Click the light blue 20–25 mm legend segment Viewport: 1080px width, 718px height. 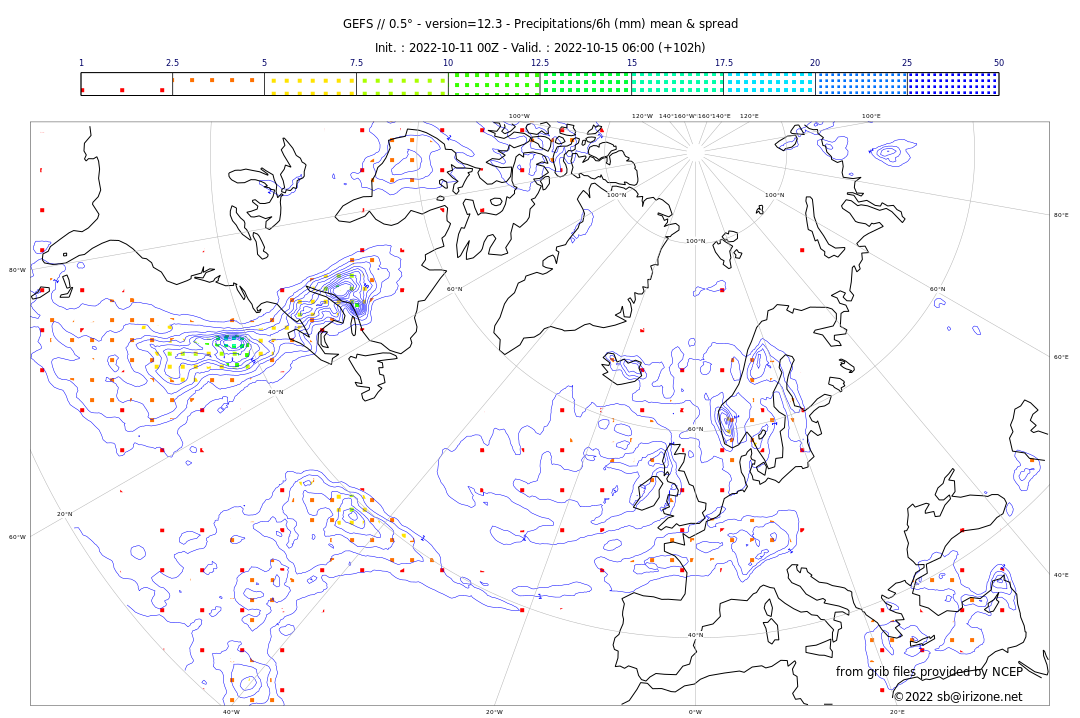click(861, 84)
